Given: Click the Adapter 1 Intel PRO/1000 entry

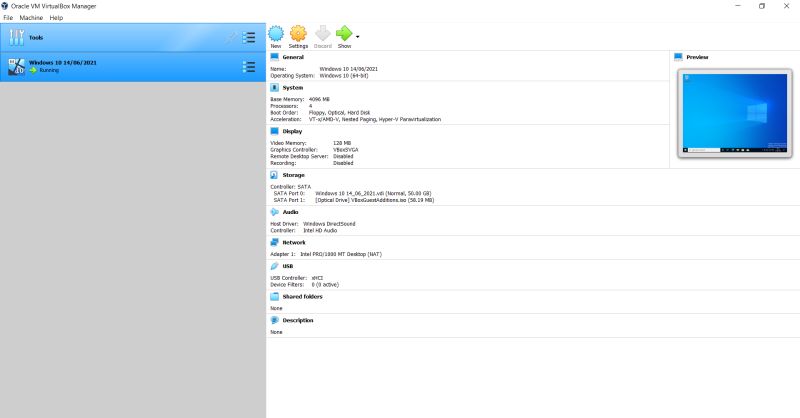Looking at the screenshot, I should pos(341,254).
